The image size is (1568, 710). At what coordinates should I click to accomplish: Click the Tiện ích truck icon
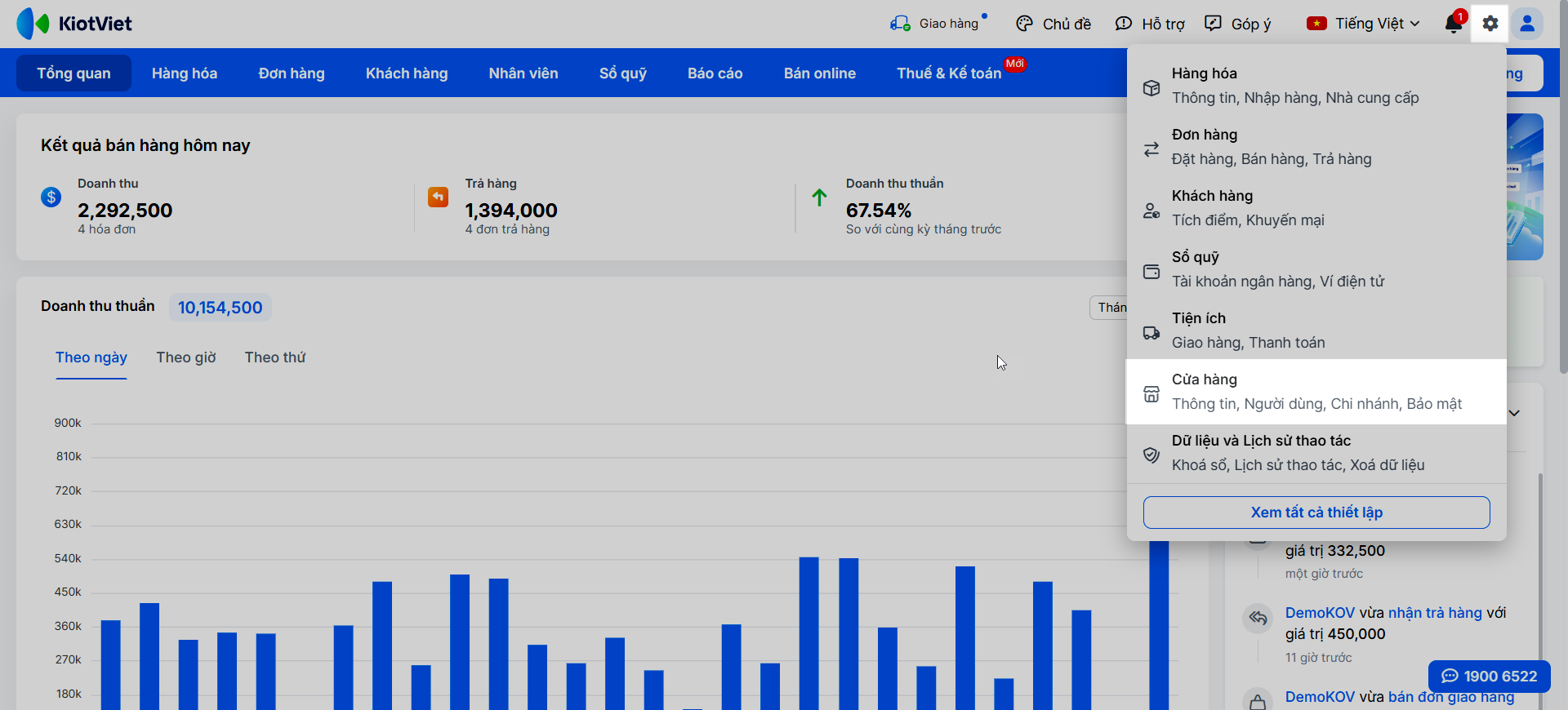pos(1151,333)
